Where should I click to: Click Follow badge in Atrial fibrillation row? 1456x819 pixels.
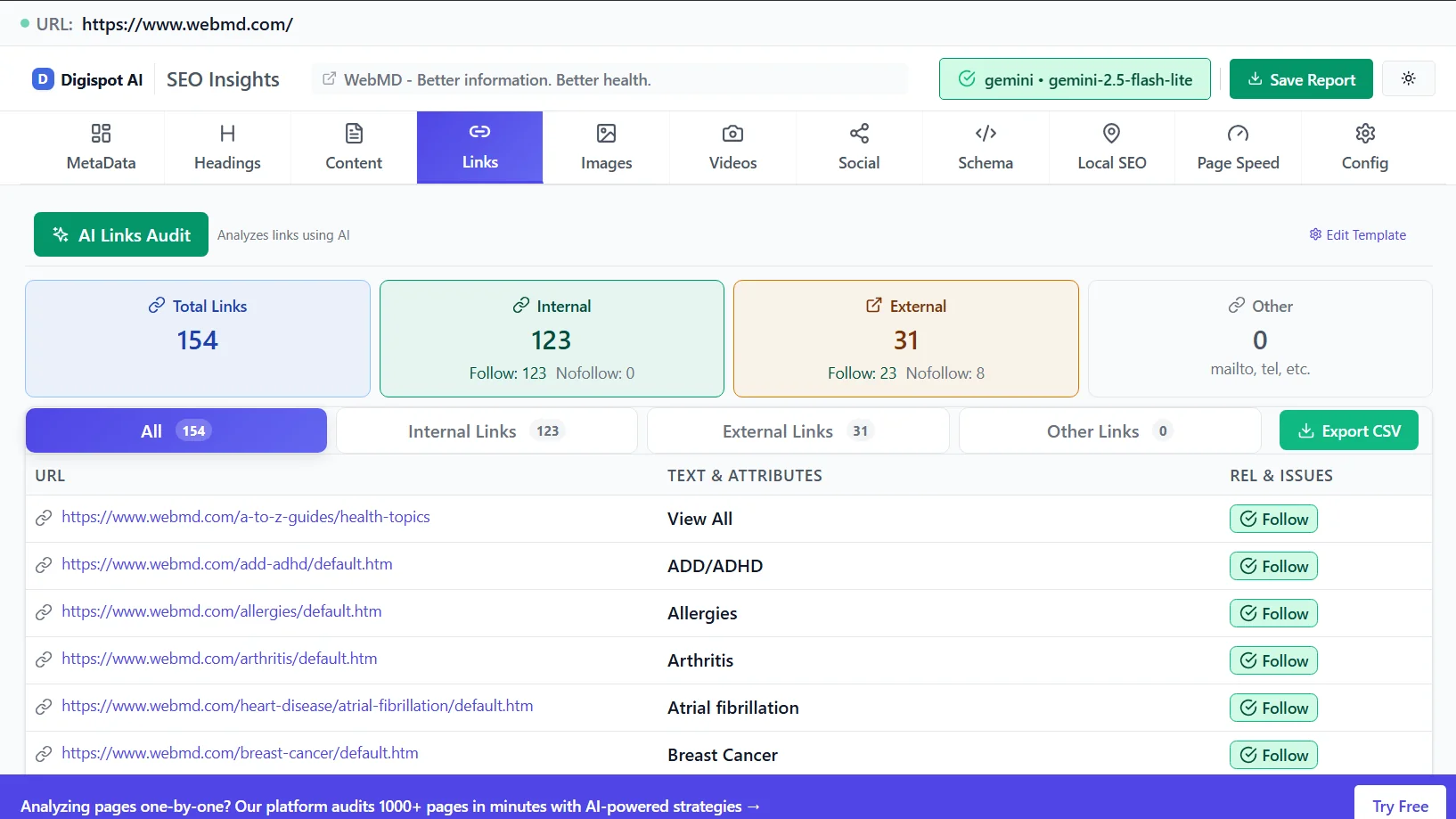[x=1273, y=708]
